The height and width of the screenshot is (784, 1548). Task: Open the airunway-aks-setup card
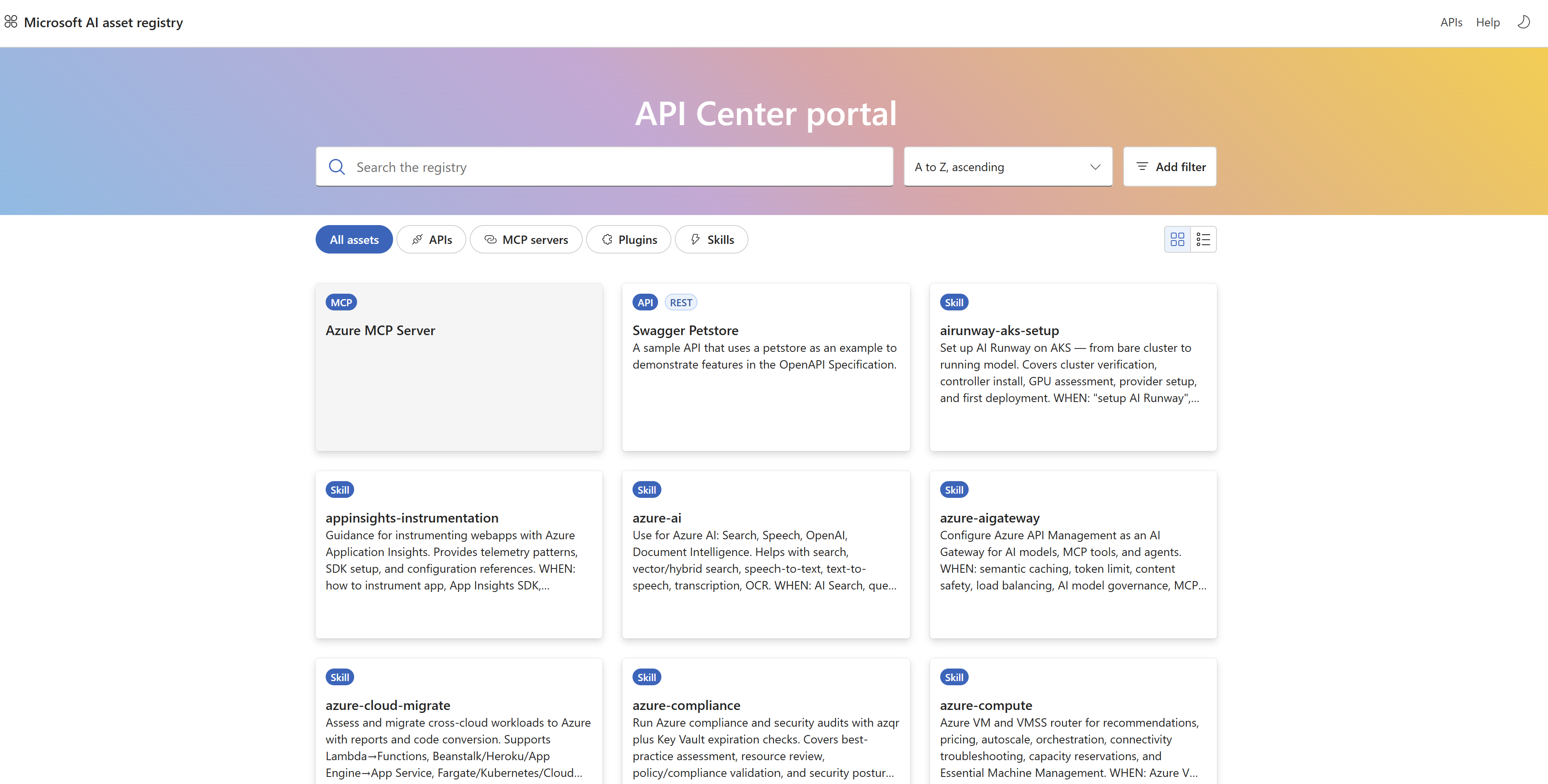[x=1073, y=367]
